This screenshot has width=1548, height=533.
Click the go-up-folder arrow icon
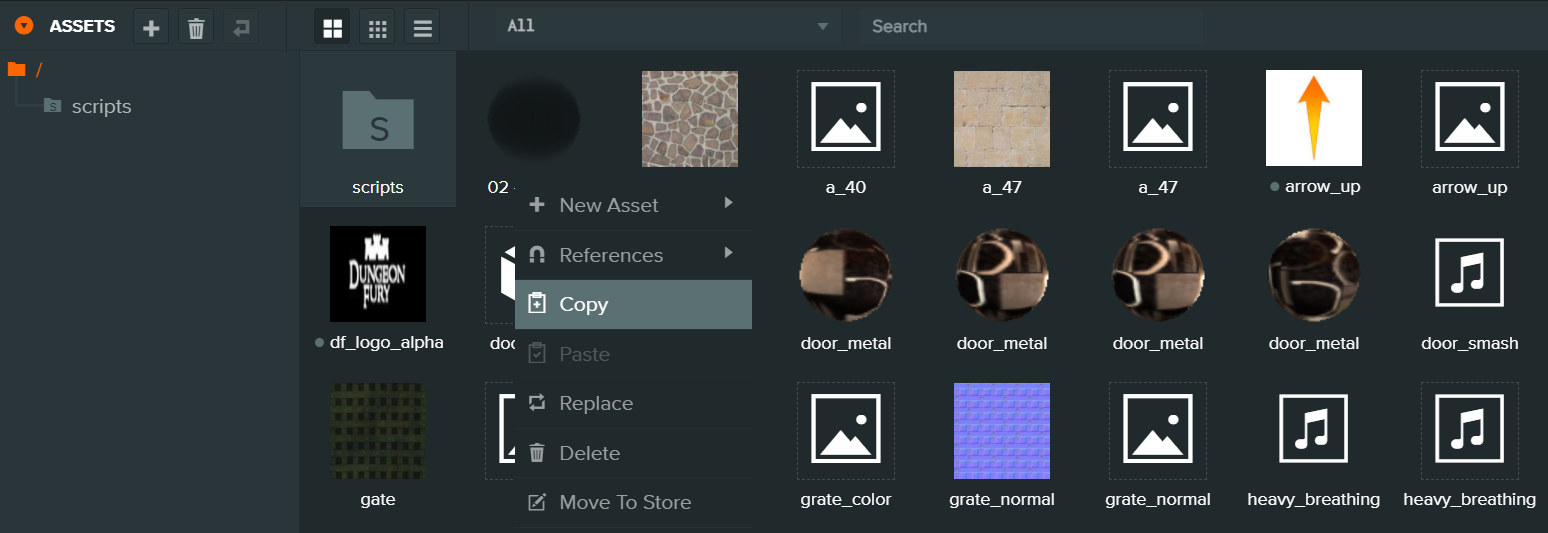pyautogui.click(x=241, y=27)
